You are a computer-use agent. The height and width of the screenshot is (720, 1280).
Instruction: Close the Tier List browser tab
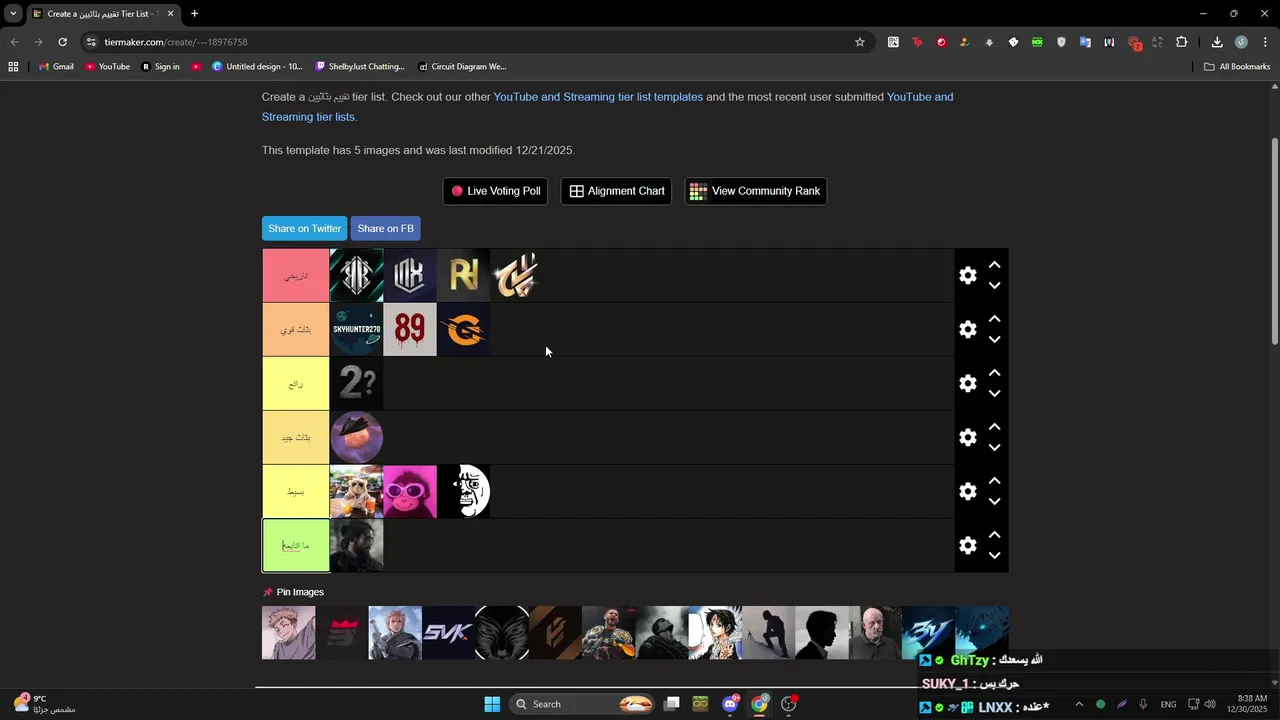[170, 14]
